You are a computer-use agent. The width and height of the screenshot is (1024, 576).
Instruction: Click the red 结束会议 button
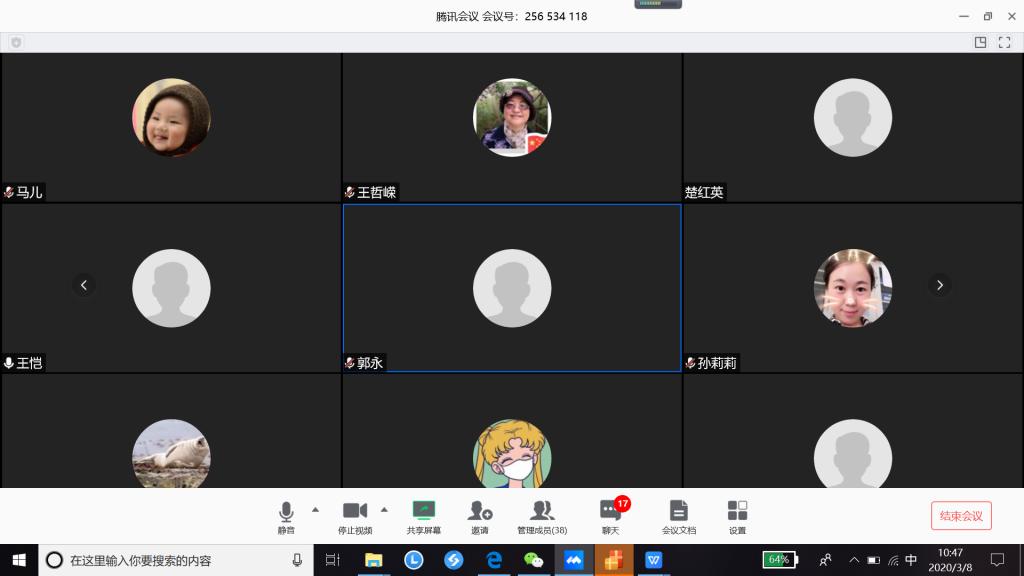coord(961,516)
